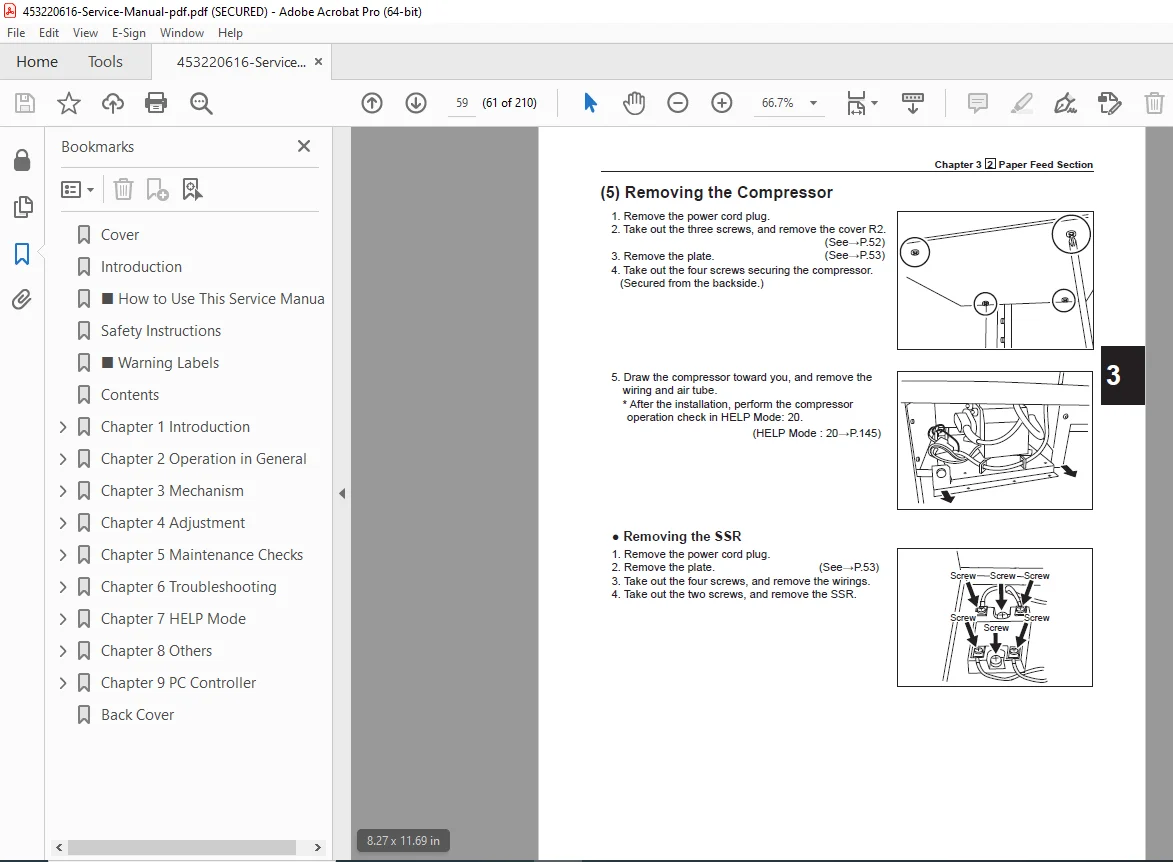Switch to the Tools tab
This screenshot has width=1173, height=862.
tap(105, 62)
